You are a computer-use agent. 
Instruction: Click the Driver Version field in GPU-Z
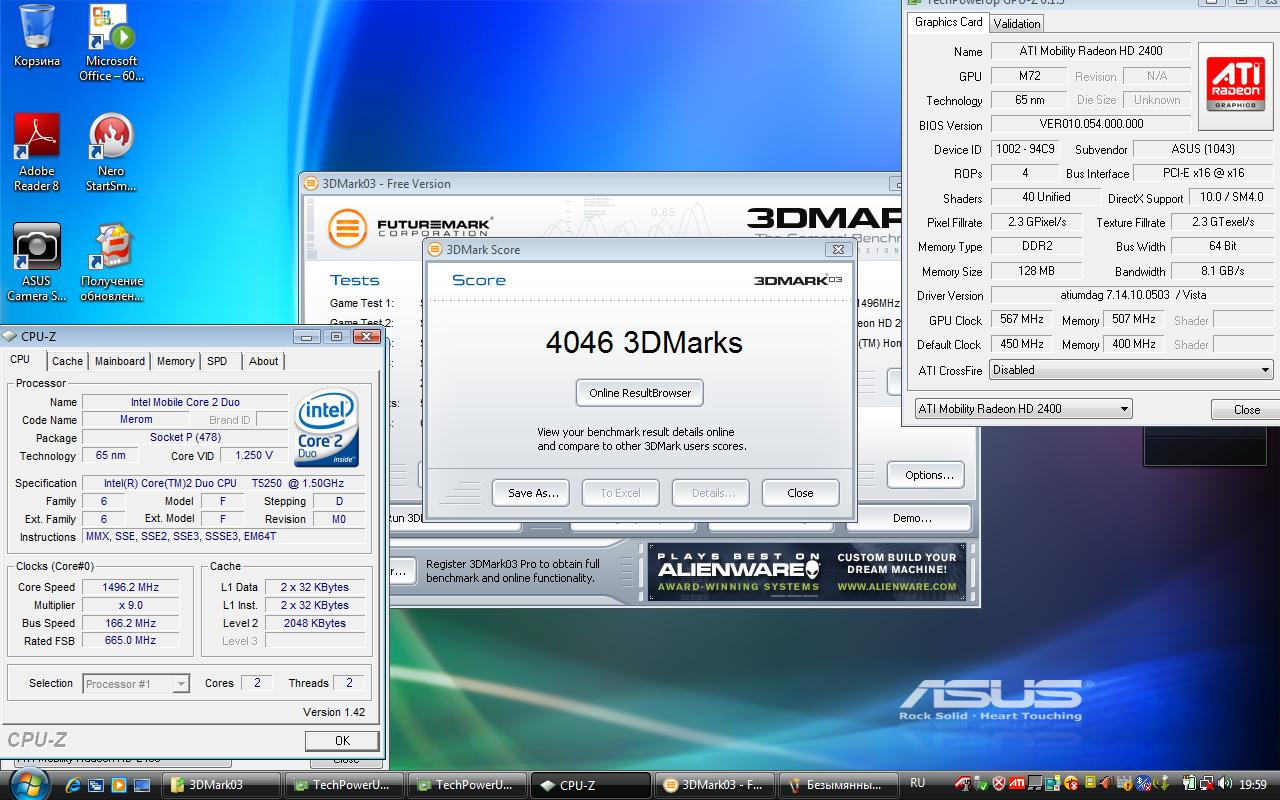(x=1132, y=295)
